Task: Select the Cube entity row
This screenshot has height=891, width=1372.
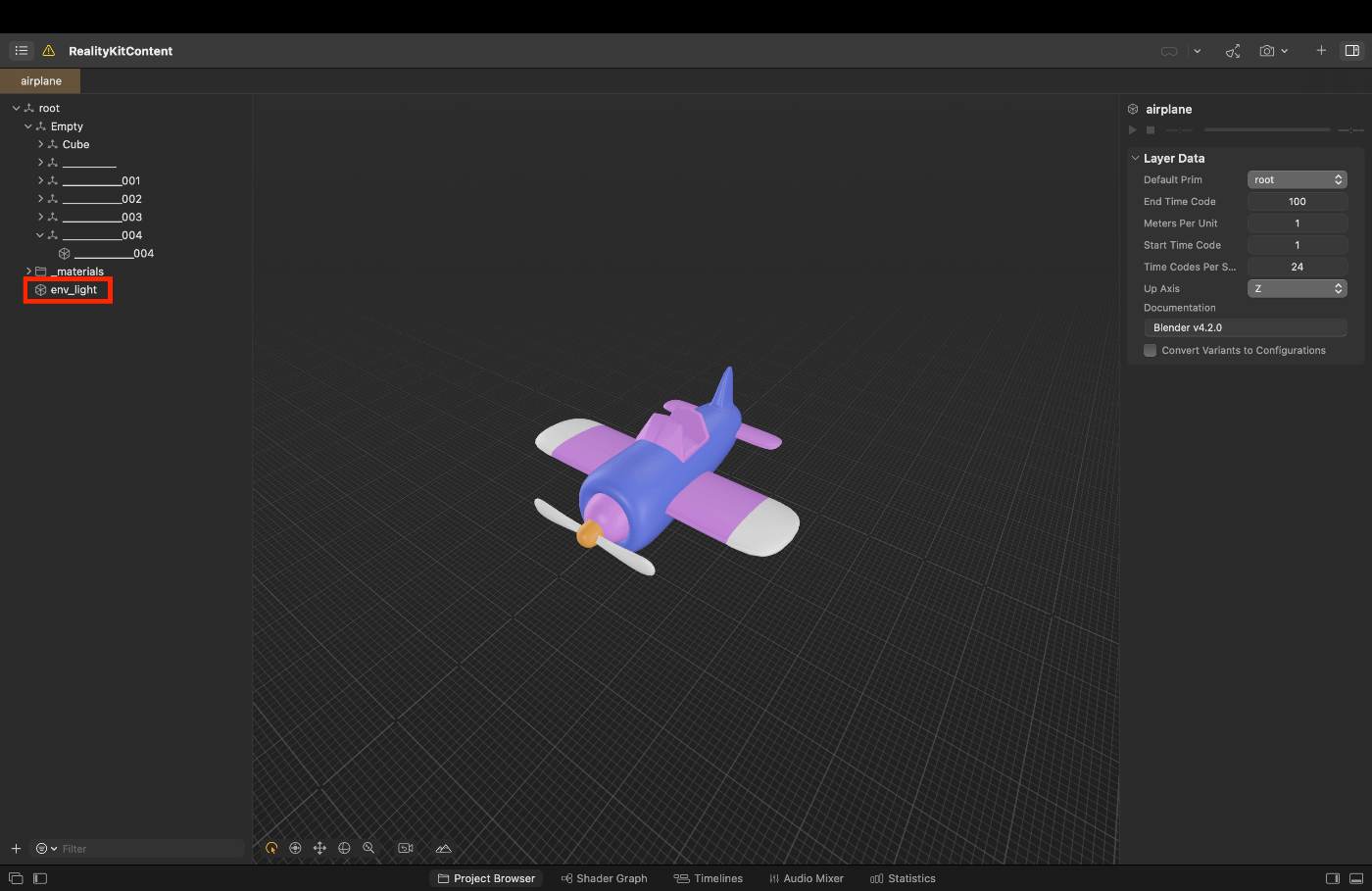Action: click(125, 144)
